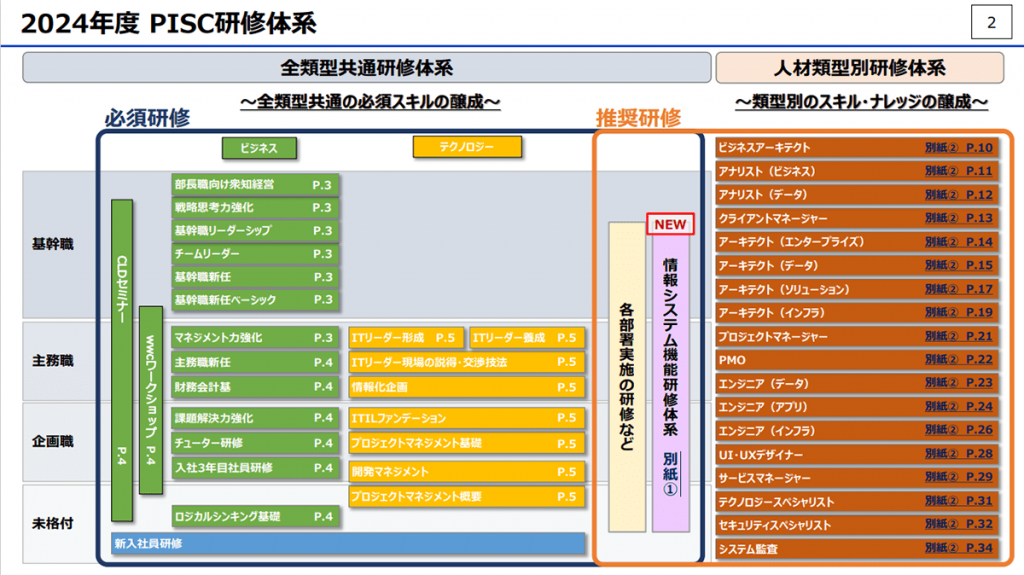Select エンジニア（アプリ） P.24 row
1024x575 pixels.
click(857, 406)
